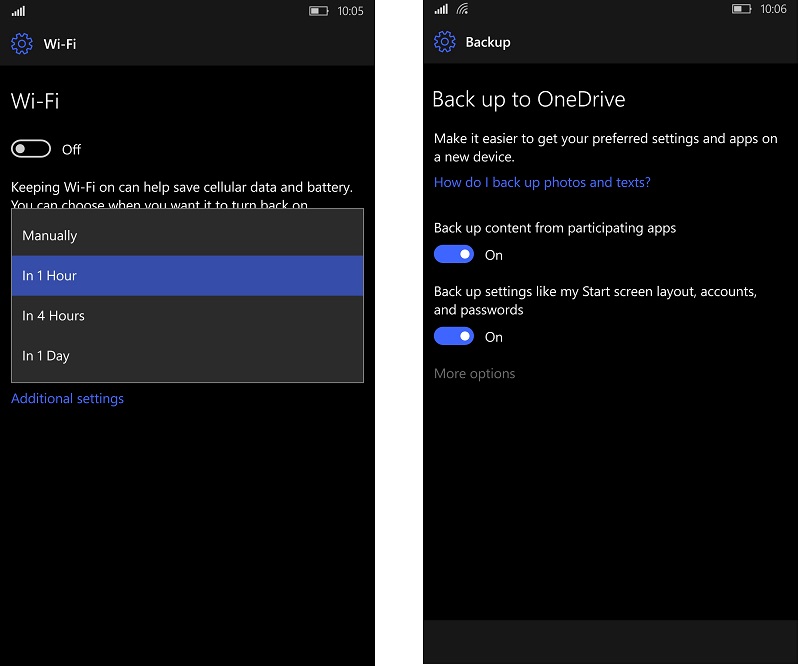
Task: Choose In 4 Hours option
Action: pyautogui.click(x=187, y=315)
